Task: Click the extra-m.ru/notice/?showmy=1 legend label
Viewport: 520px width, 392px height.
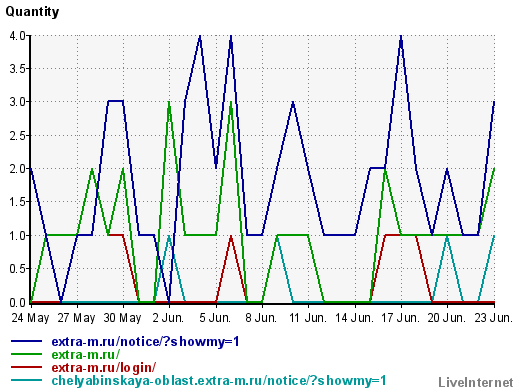Action: pos(145,342)
